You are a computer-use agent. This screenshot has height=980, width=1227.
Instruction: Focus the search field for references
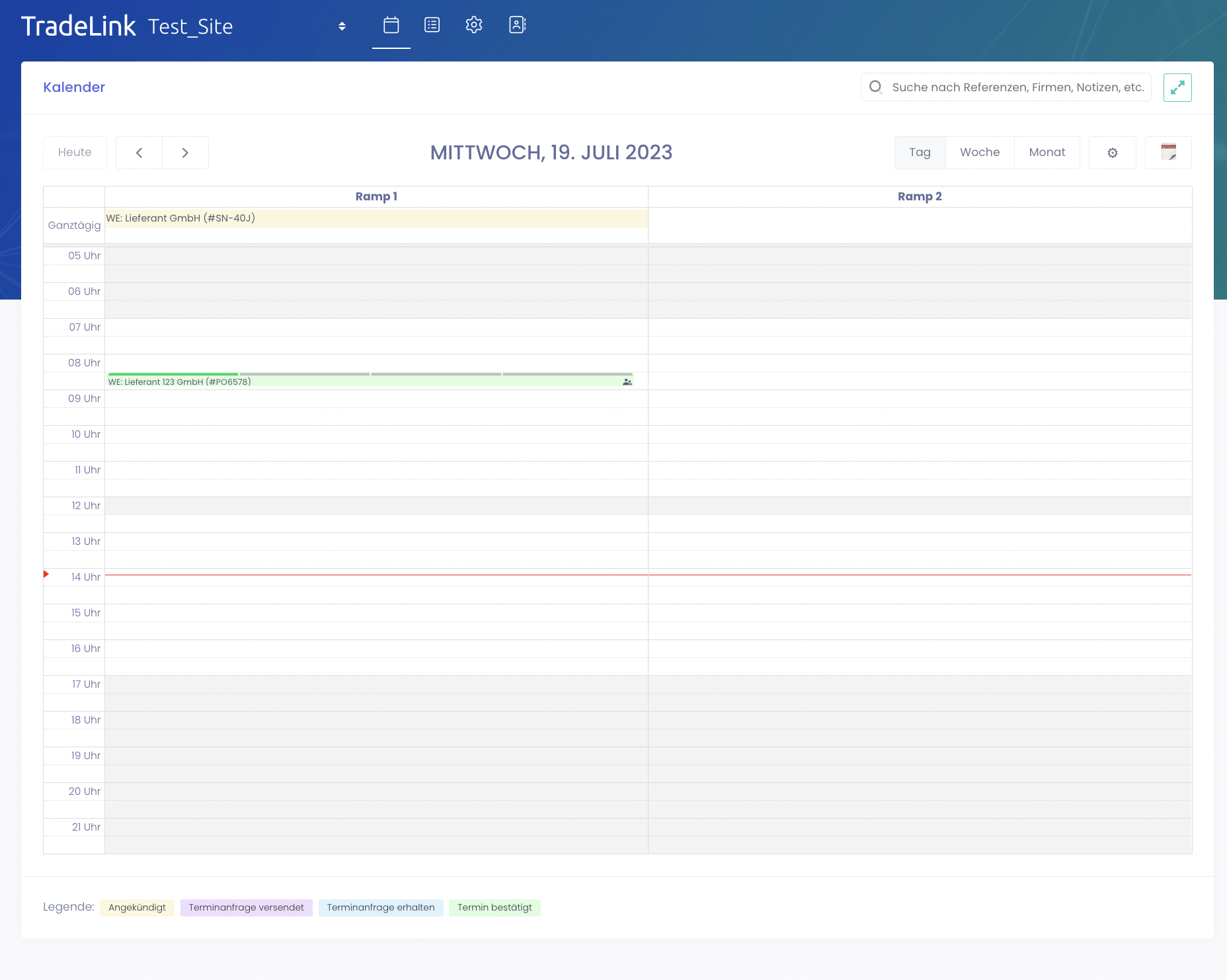pos(1017,87)
